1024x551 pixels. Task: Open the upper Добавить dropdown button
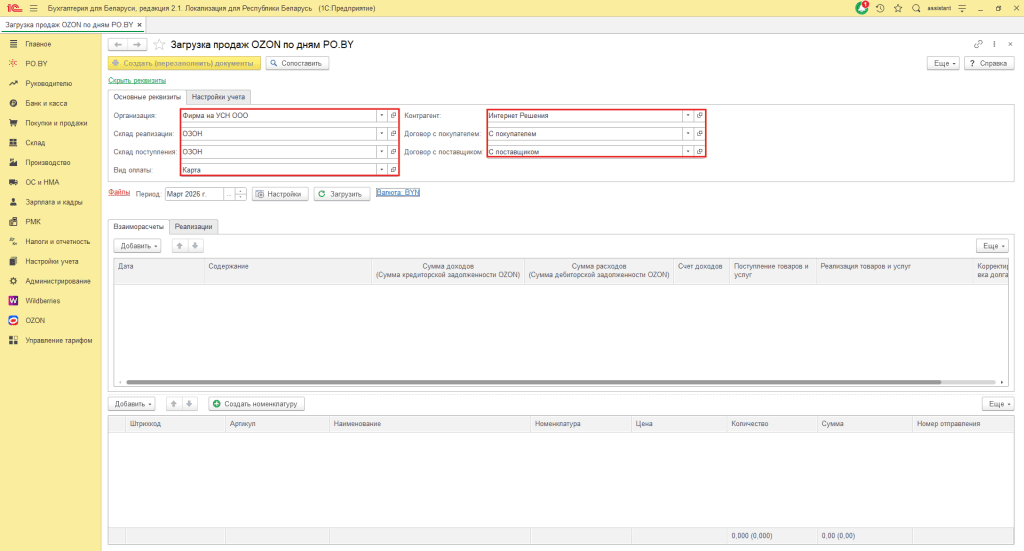137,246
